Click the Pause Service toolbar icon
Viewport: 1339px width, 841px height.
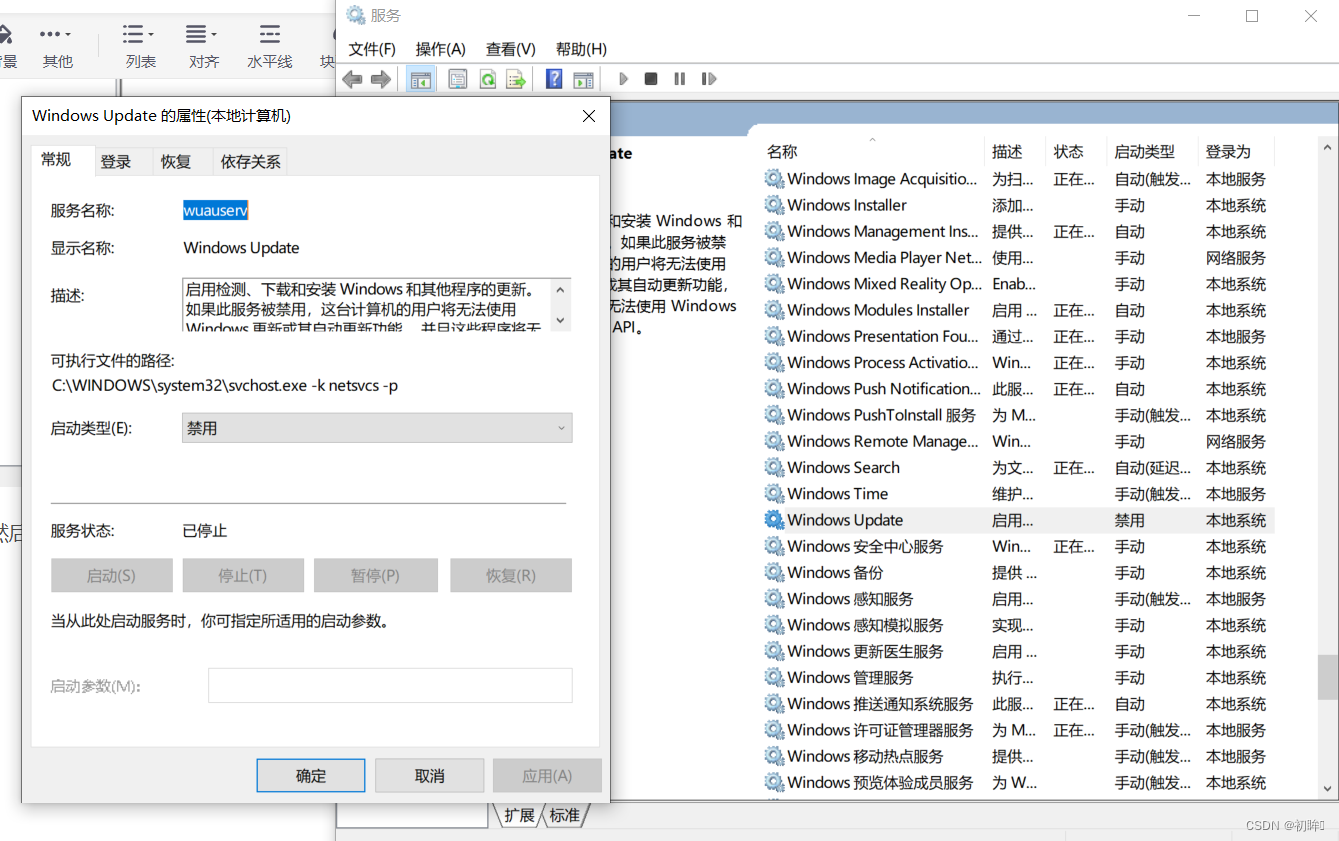click(x=680, y=79)
